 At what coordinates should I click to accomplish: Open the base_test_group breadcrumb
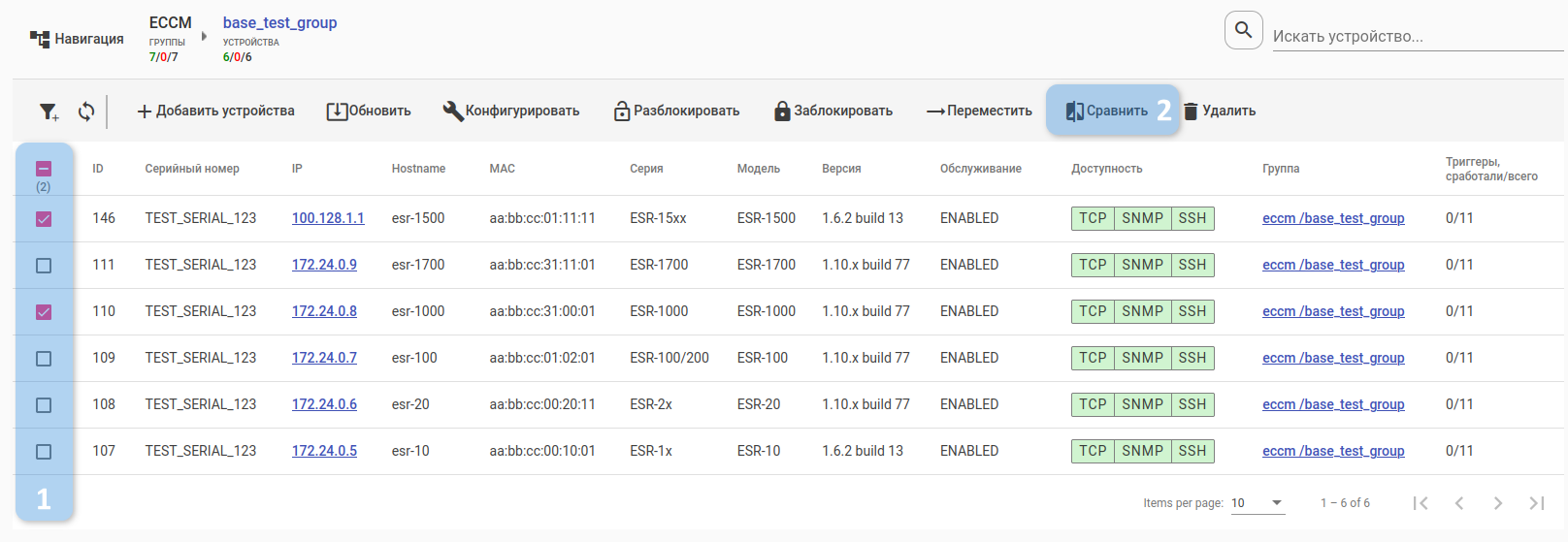coord(279,23)
